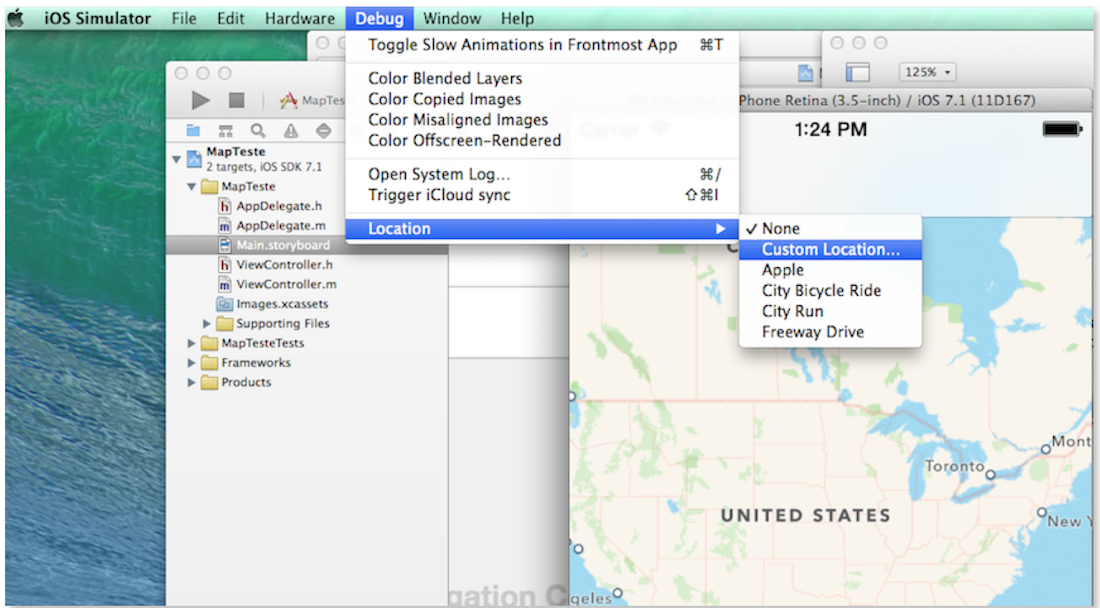Select the MapTeste project file
The height and width of the screenshot is (608, 1100).
[x=264, y=159]
